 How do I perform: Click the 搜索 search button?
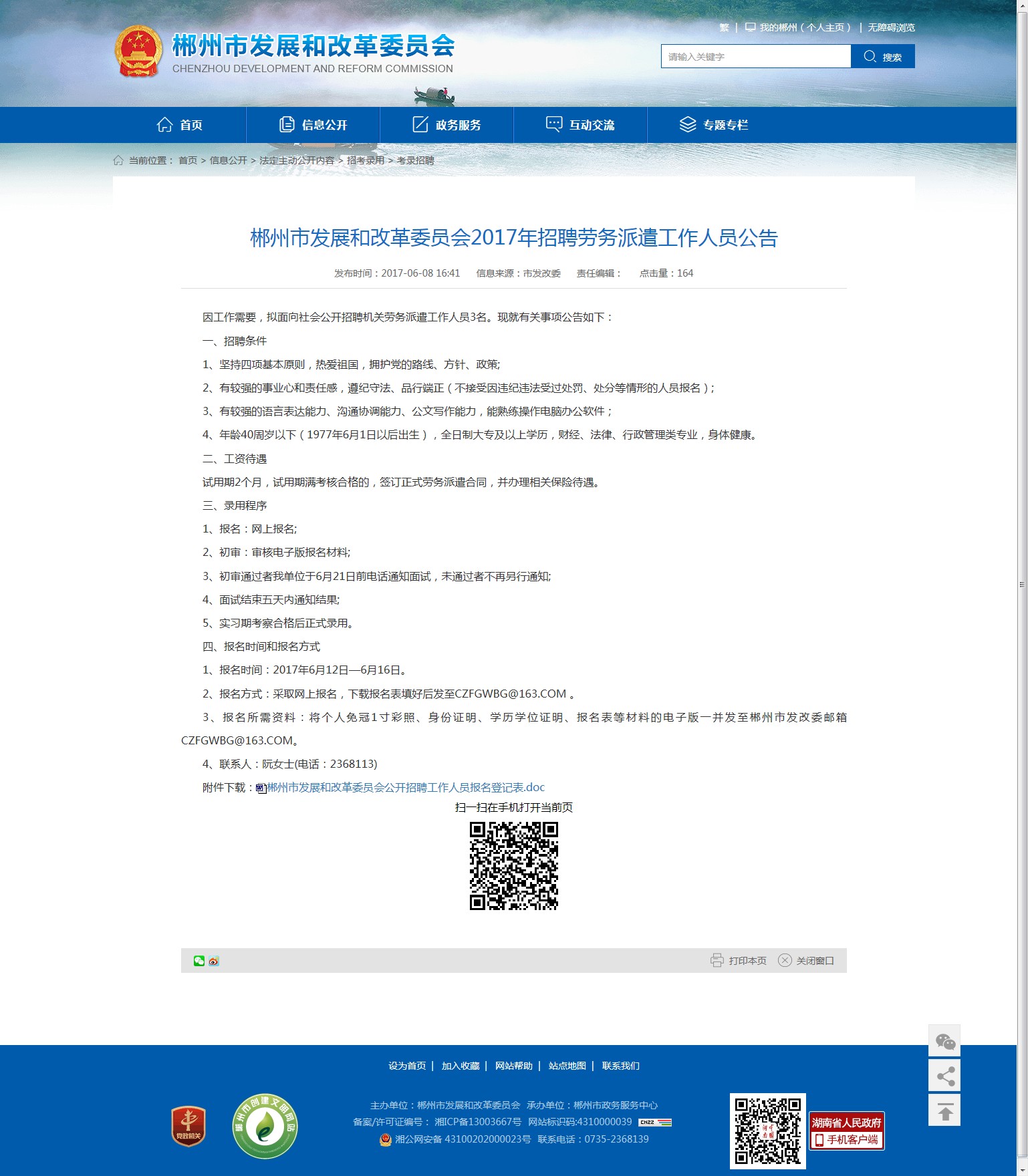coord(883,57)
